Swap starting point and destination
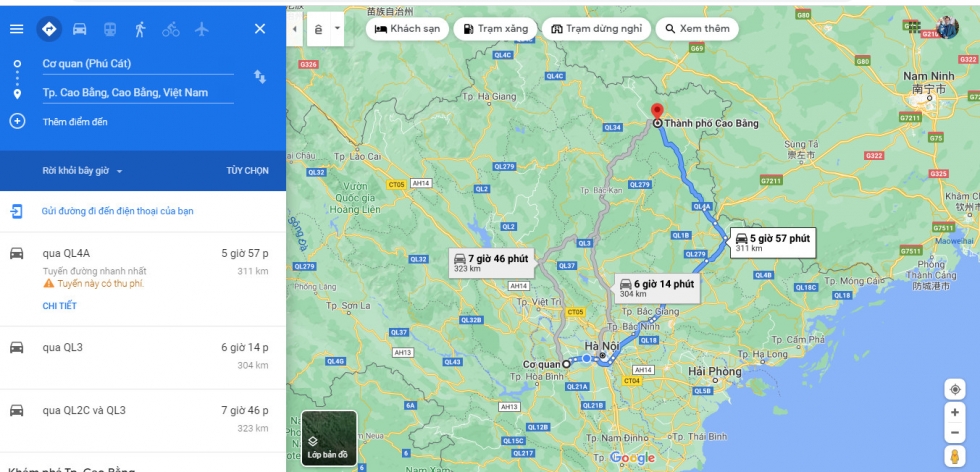This screenshot has width=980, height=472. click(x=260, y=77)
